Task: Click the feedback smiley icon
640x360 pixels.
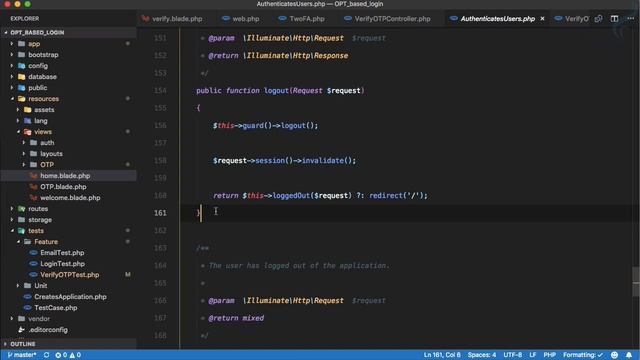Action: click(x=614, y=355)
